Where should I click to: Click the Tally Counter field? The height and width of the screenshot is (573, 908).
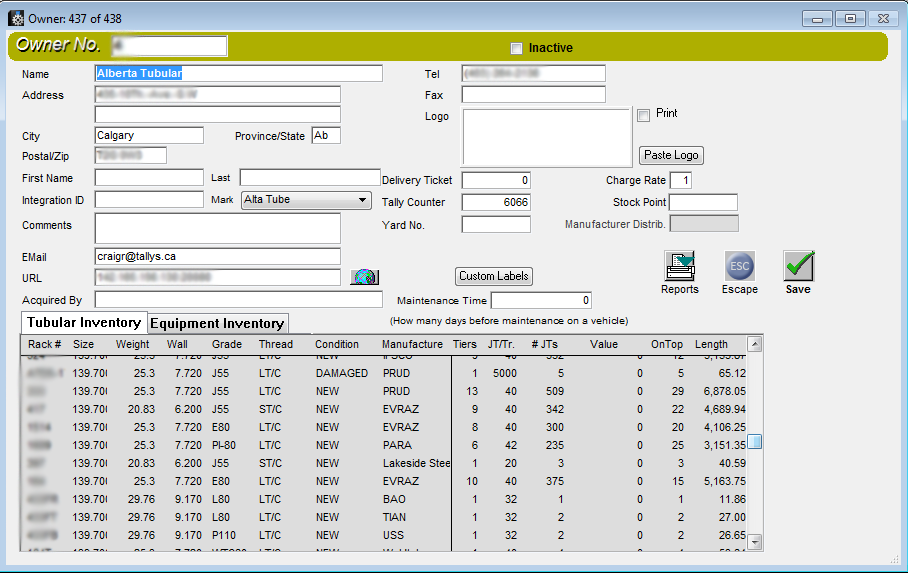(x=496, y=202)
